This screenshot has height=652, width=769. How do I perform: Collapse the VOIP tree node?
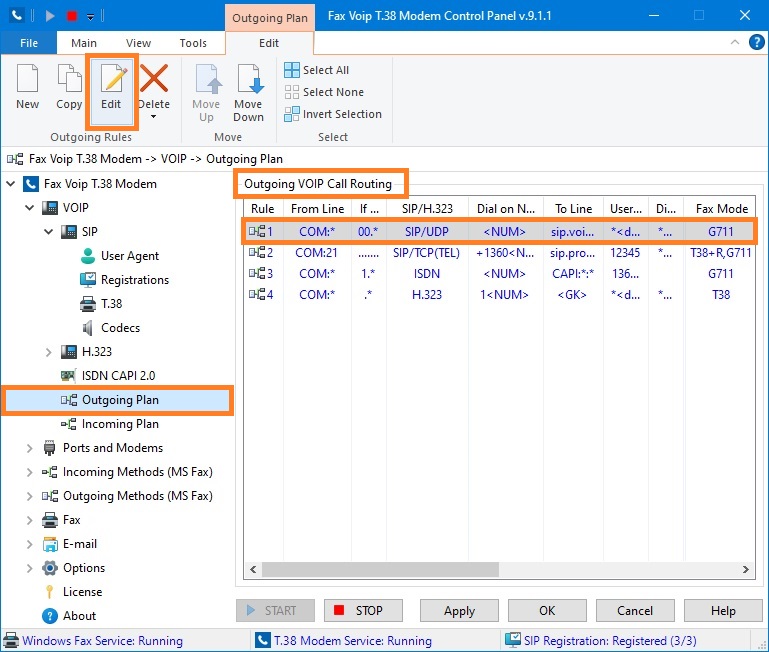[x=29, y=208]
